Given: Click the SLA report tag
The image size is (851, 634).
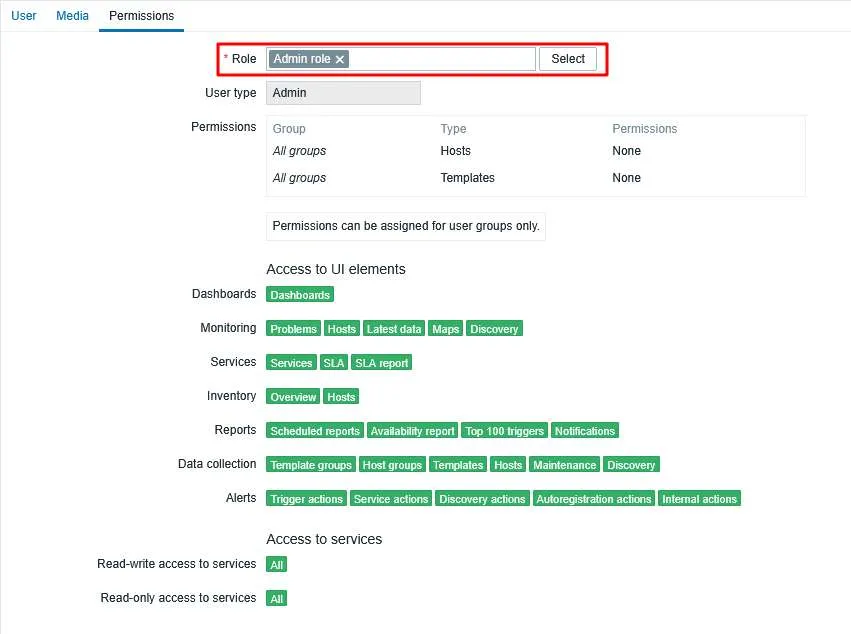Looking at the screenshot, I should coord(382,363).
